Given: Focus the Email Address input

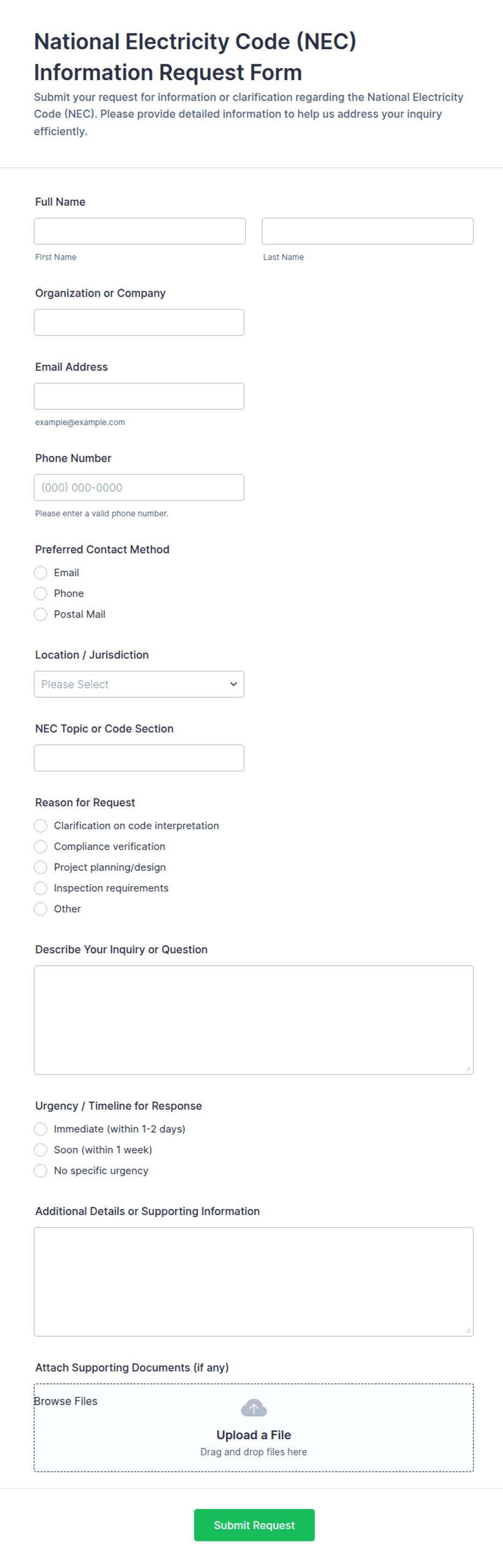Looking at the screenshot, I should click(x=138, y=396).
